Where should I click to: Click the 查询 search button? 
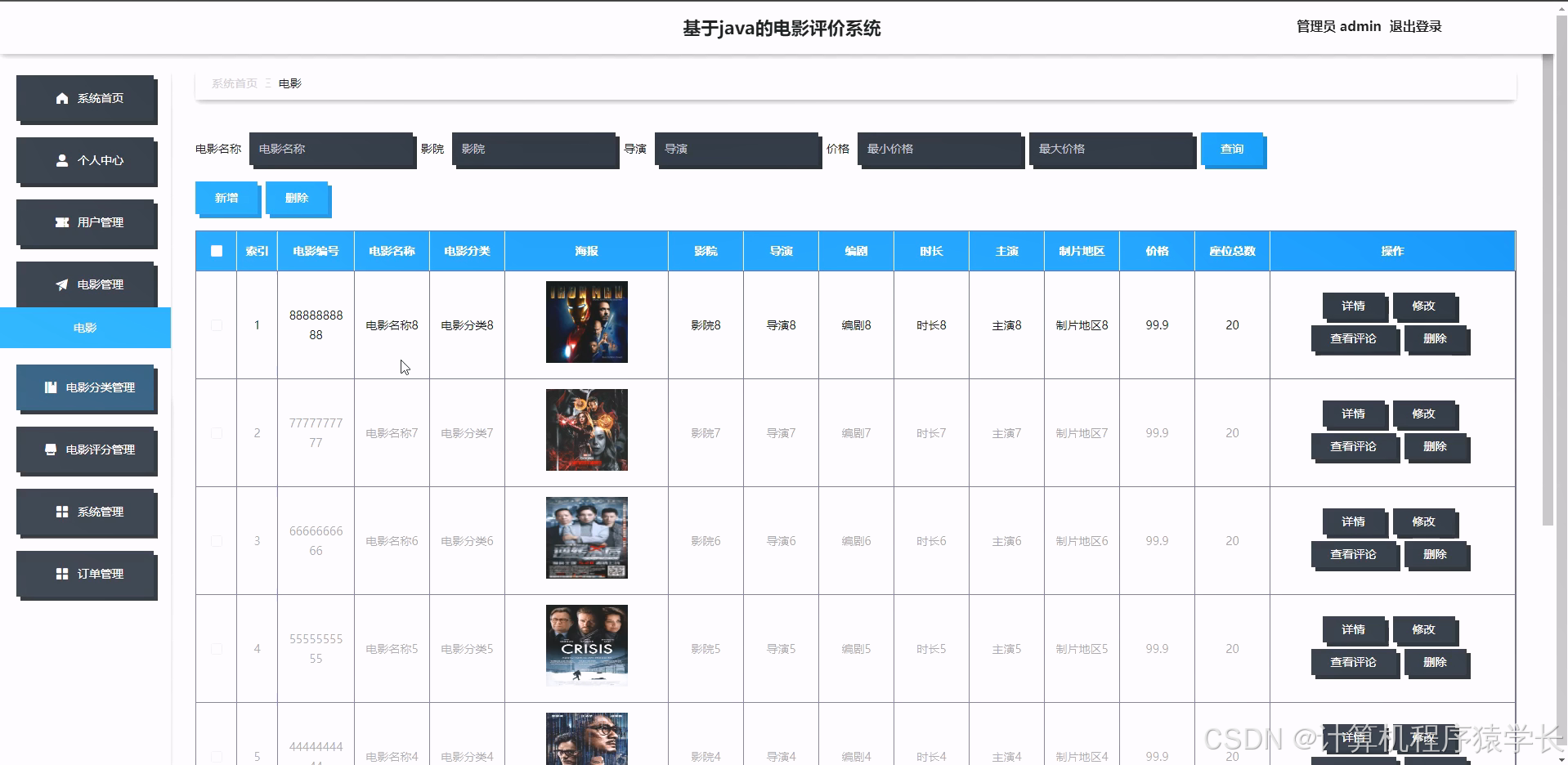click(1232, 150)
